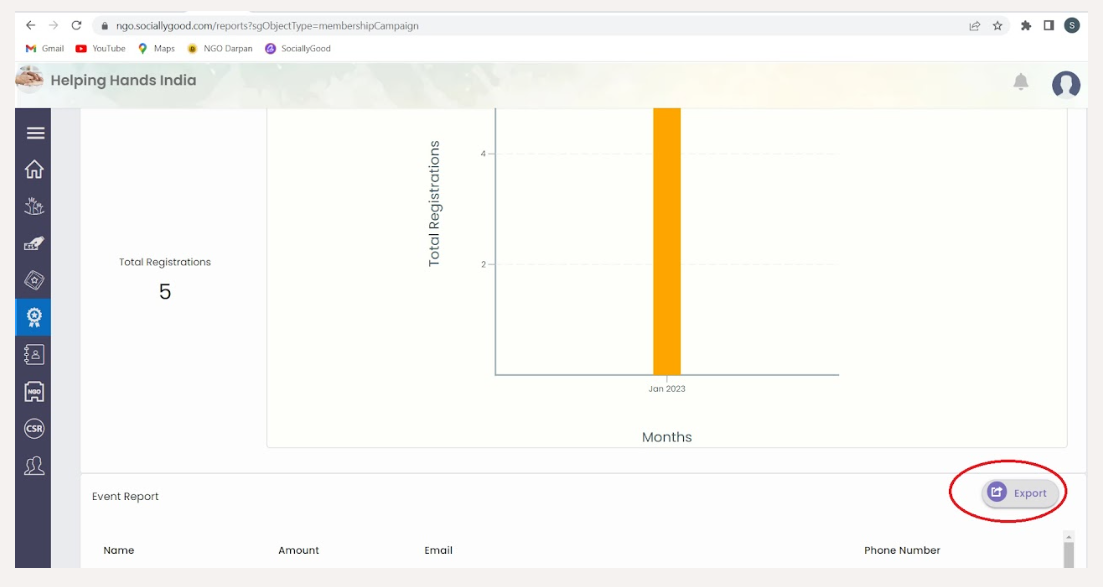Click the address bar URL
1103x587 pixels.
pos(267,26)
